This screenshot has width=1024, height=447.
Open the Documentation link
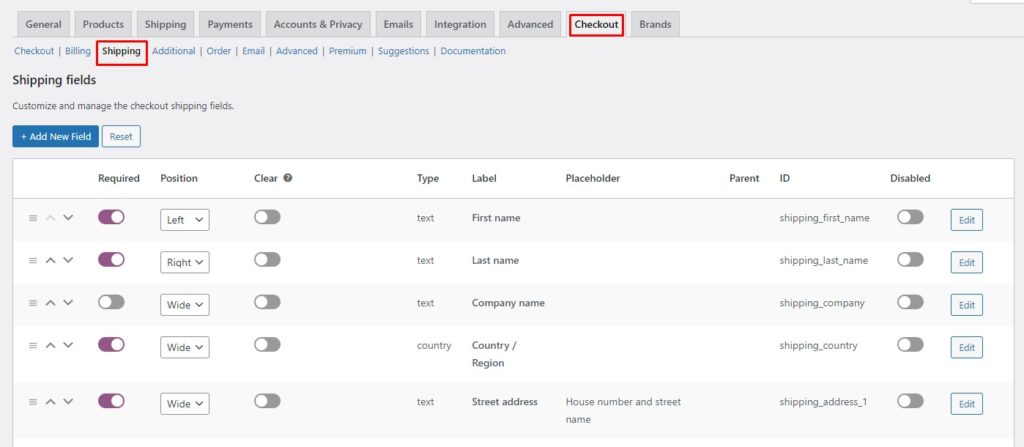click(473, 51)
